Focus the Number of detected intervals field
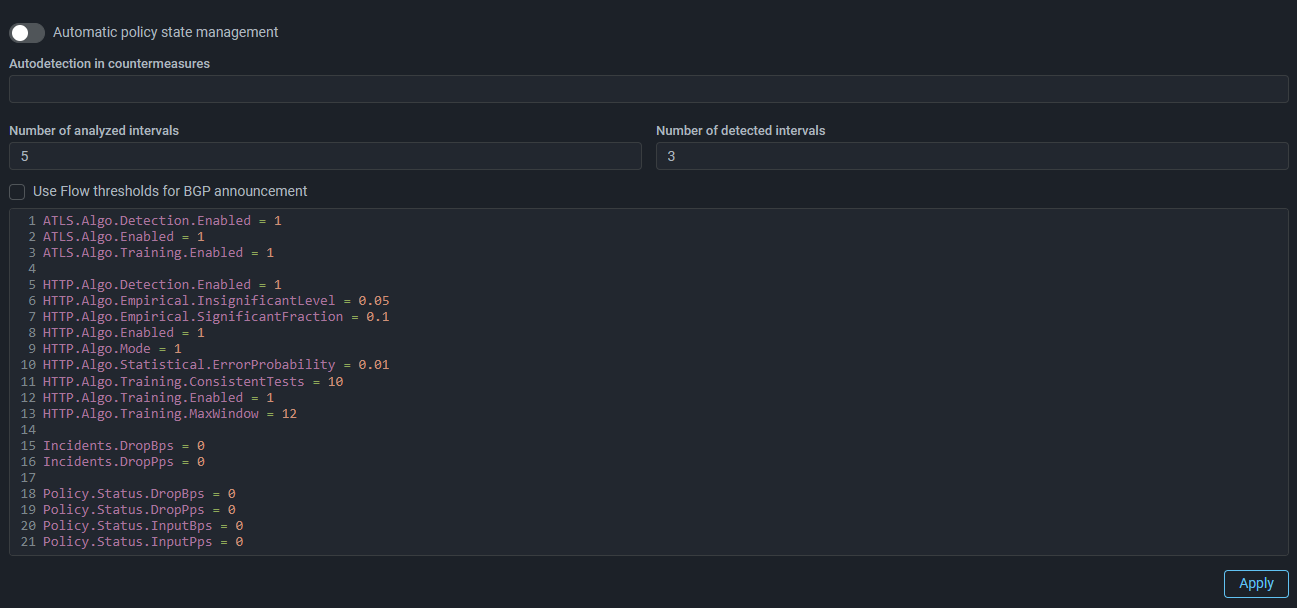 coord(971,156)
